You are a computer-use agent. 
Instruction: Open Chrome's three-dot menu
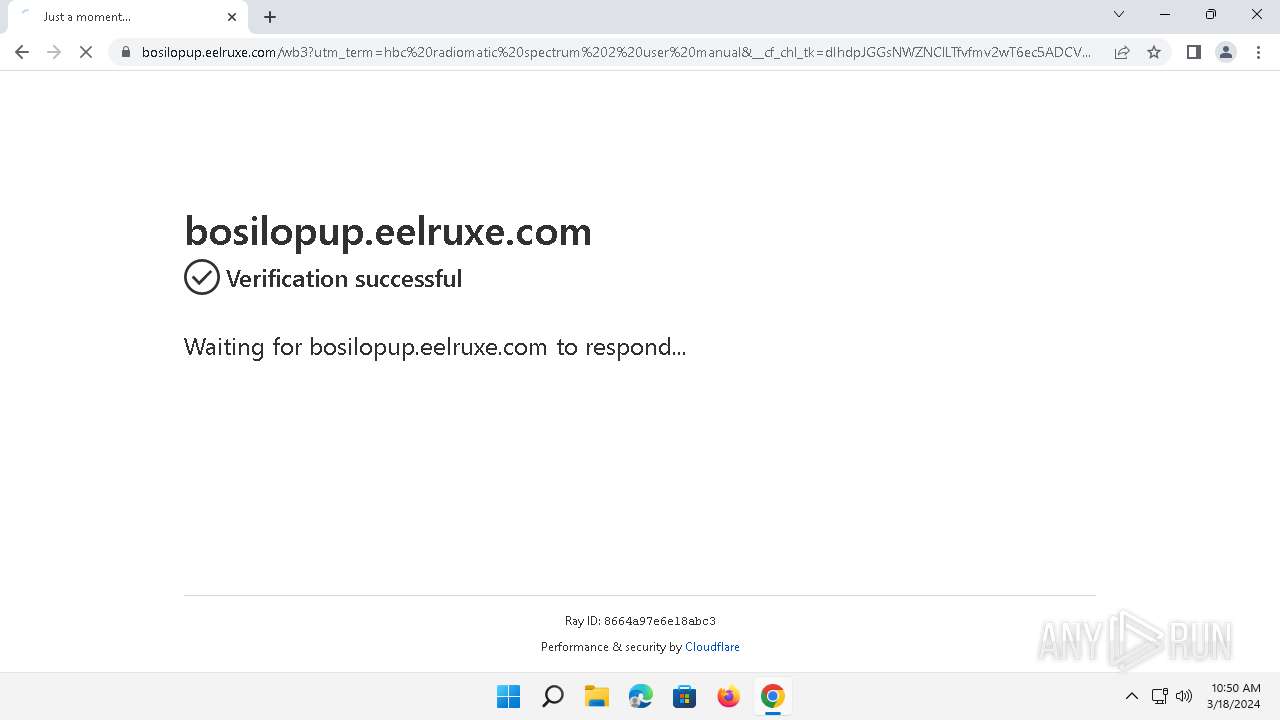1258,52
